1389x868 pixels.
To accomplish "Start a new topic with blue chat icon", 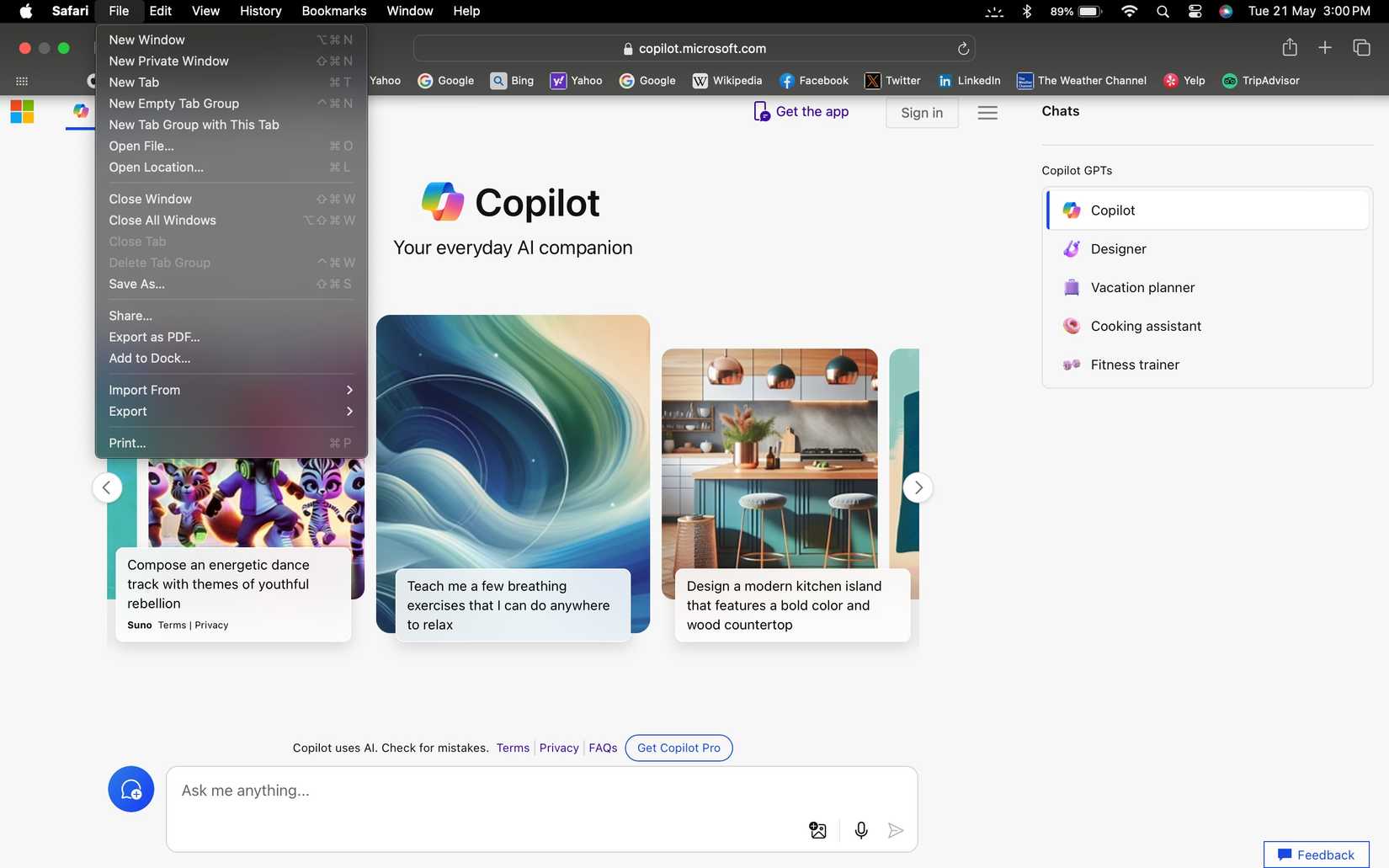I will (x=130, y=789).
